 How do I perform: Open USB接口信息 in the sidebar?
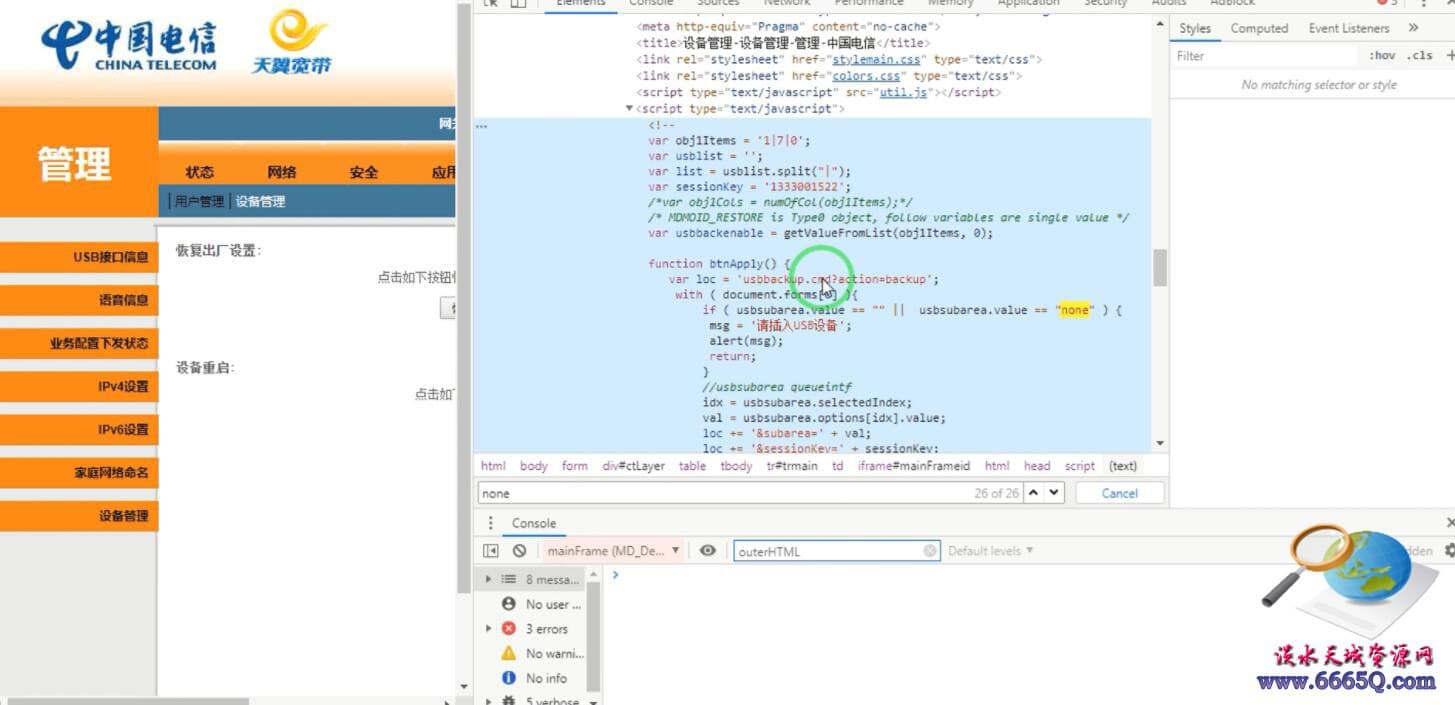79,257
